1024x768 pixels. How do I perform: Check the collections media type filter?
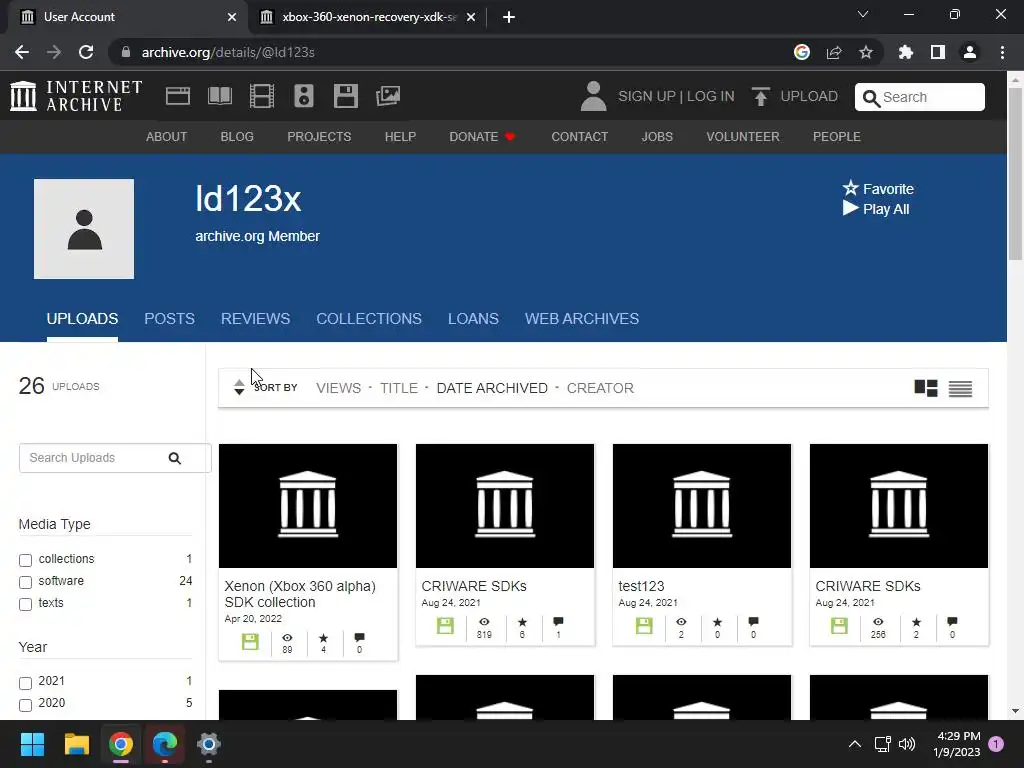pyautogui.click(x=25, y=560)
